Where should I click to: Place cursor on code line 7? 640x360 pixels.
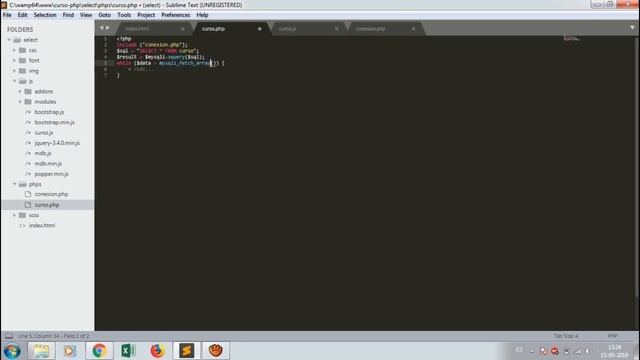pyautogui.click(x=118, y=76)
